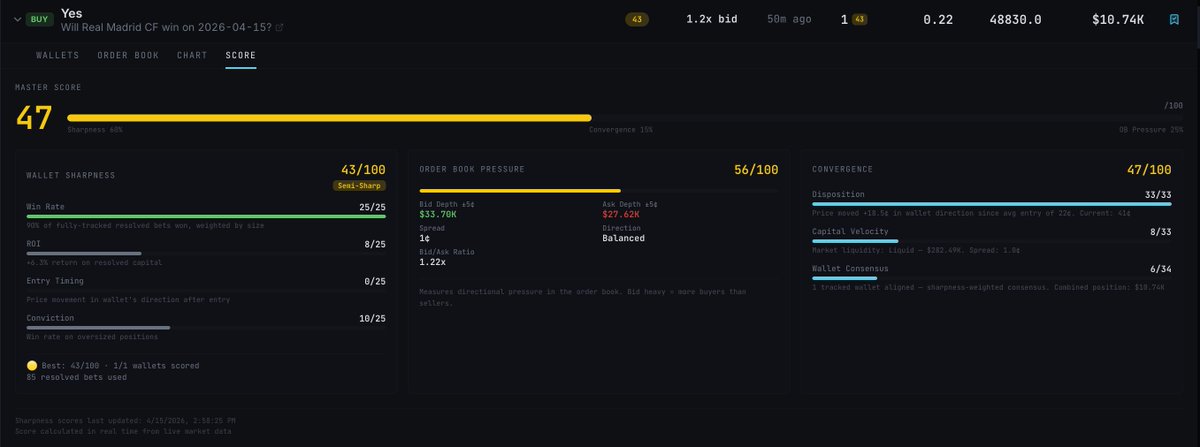Open the Order Book tab
1200x447 pixels.
coord(128,55)
